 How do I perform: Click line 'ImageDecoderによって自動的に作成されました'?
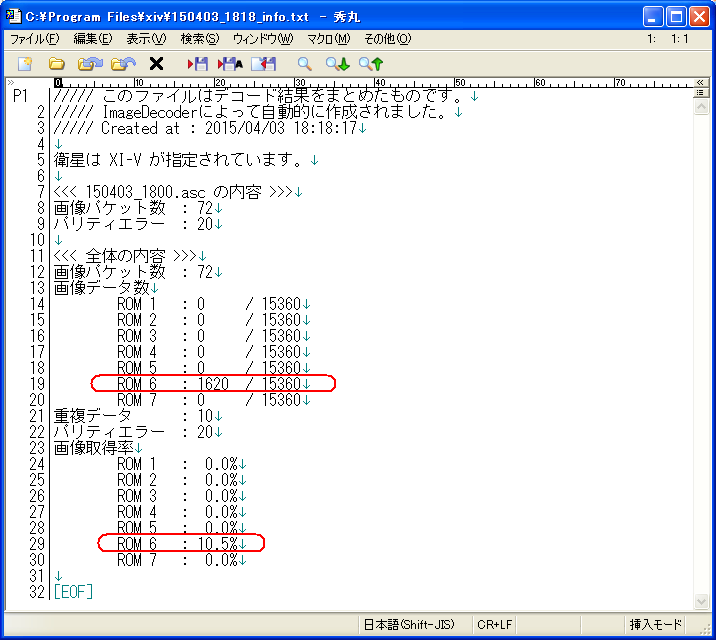(x=258, y=112)
